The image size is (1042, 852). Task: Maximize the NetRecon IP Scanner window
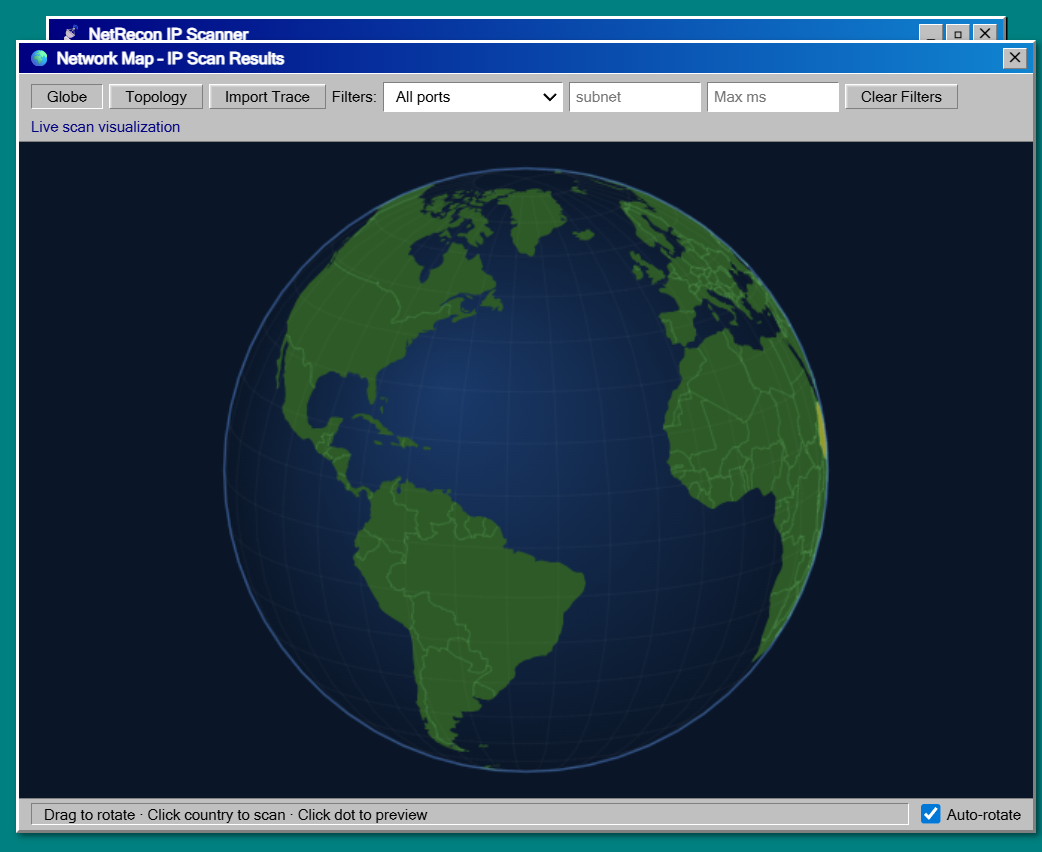(958, 33)
